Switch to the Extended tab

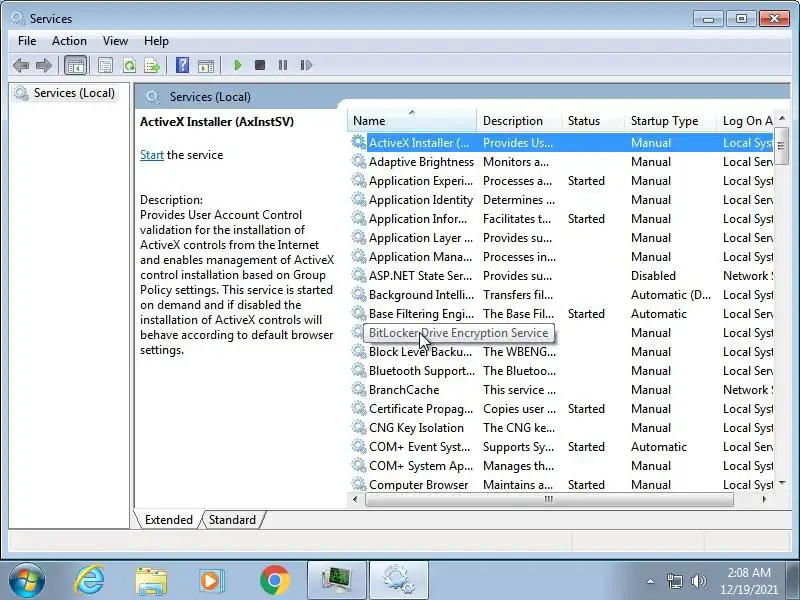pyautogui.click(x=168, y=519)
